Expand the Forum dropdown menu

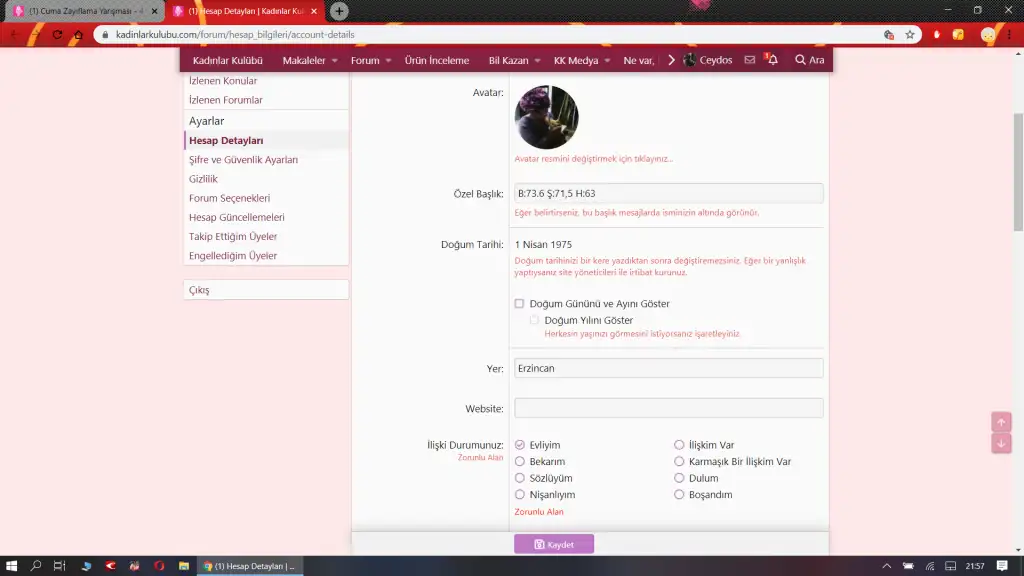coord(371,60)
